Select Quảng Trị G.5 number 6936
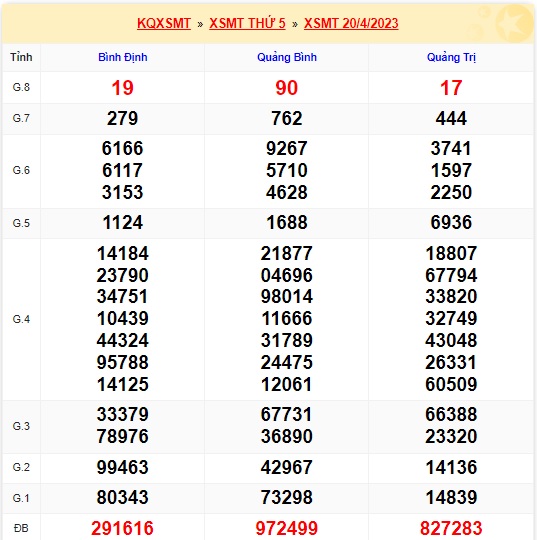 (451, 222)
